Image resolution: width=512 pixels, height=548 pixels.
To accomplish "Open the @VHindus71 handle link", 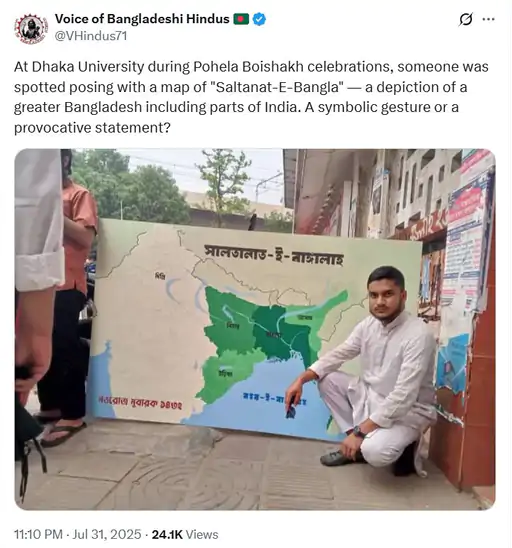I will [91, 36].
